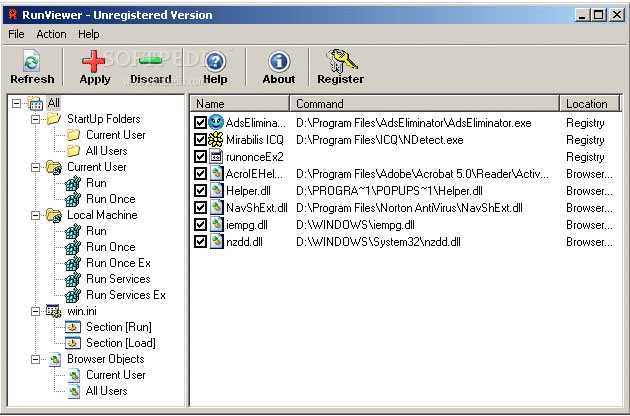Click the folder icon next to All Users under StartUp Folders
Screen dimensions: 630x416
[x=74, y=151]
